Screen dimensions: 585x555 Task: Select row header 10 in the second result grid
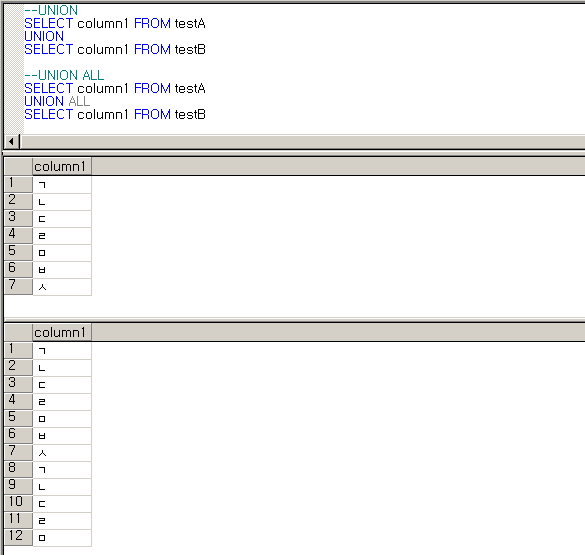tap(18, 503)
